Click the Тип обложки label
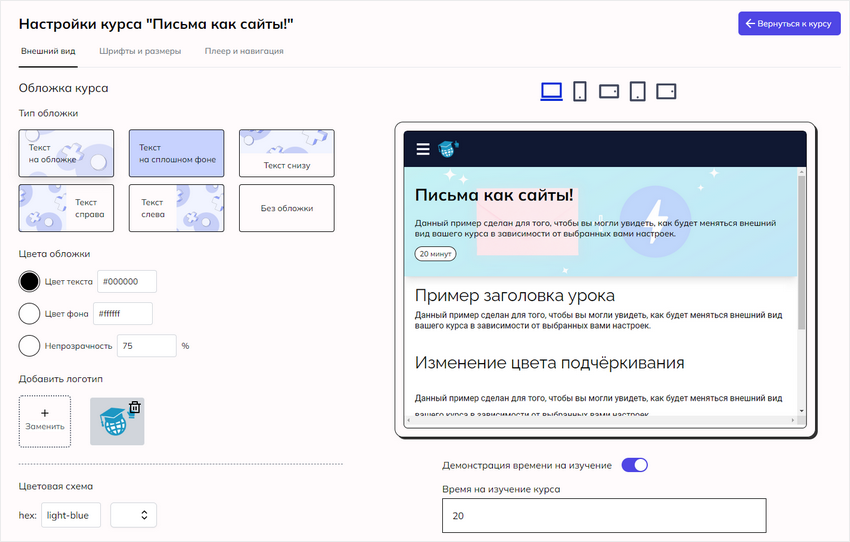Screen dimensions: 850x542 tap(48, 113)
